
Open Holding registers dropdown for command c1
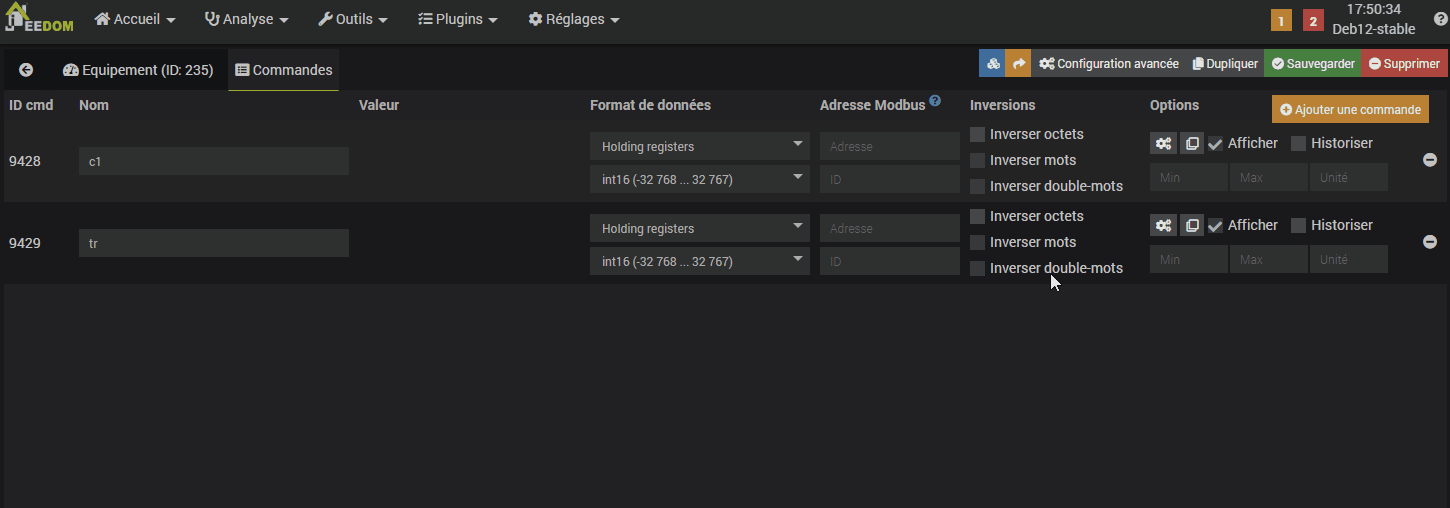tap(699, 146)
